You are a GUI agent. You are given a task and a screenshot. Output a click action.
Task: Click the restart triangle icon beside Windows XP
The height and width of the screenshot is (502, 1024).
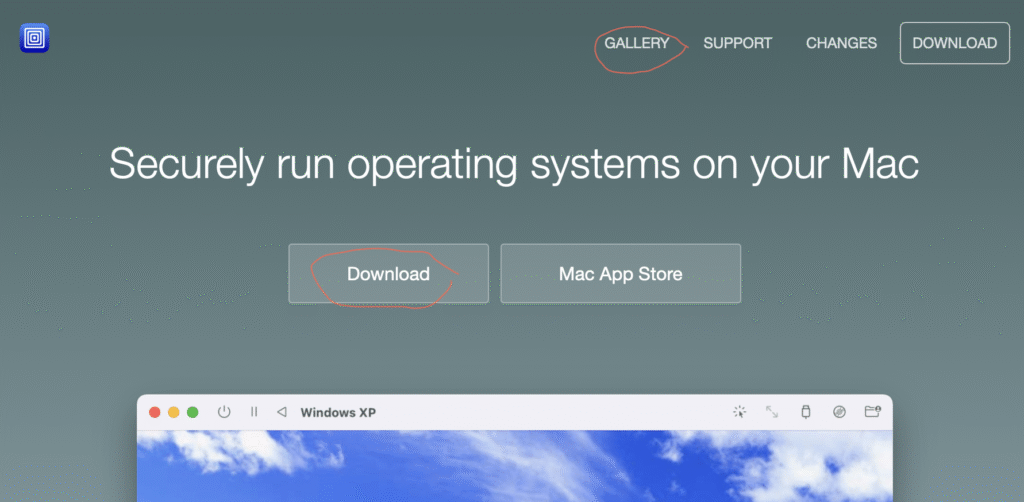tap(281, 412)
